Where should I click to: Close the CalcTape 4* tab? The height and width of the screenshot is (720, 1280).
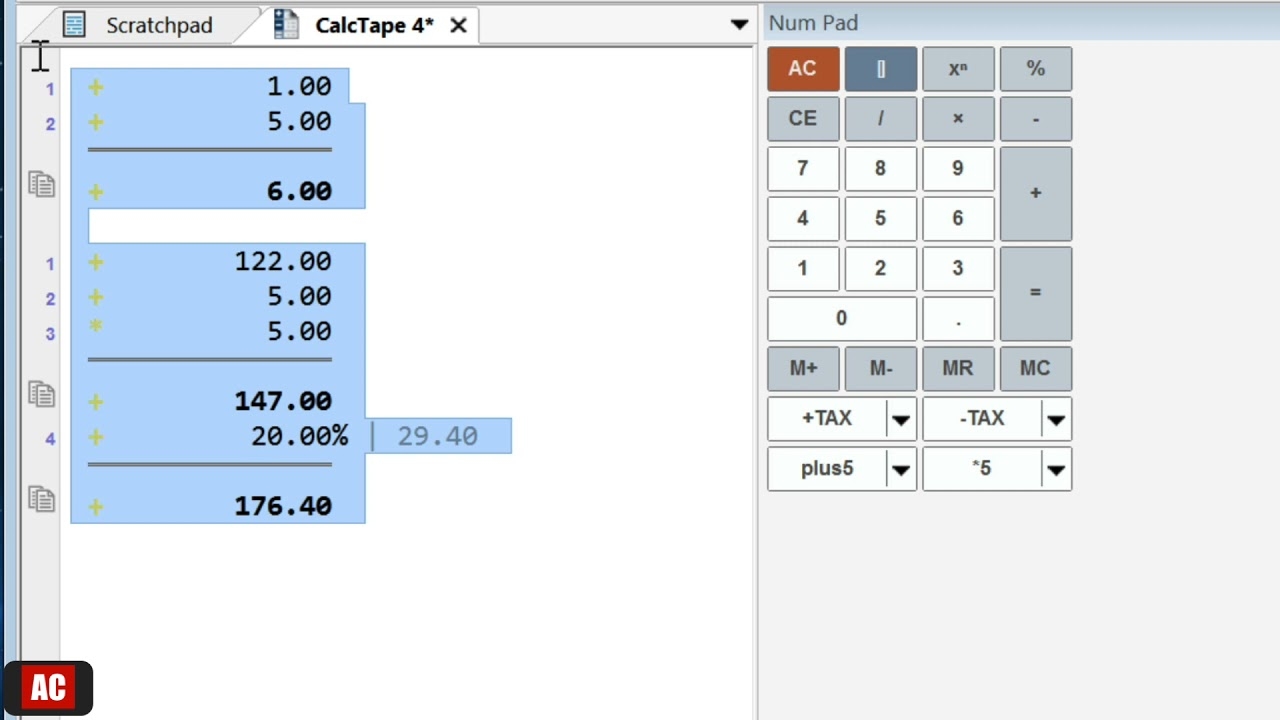point(458,26)
